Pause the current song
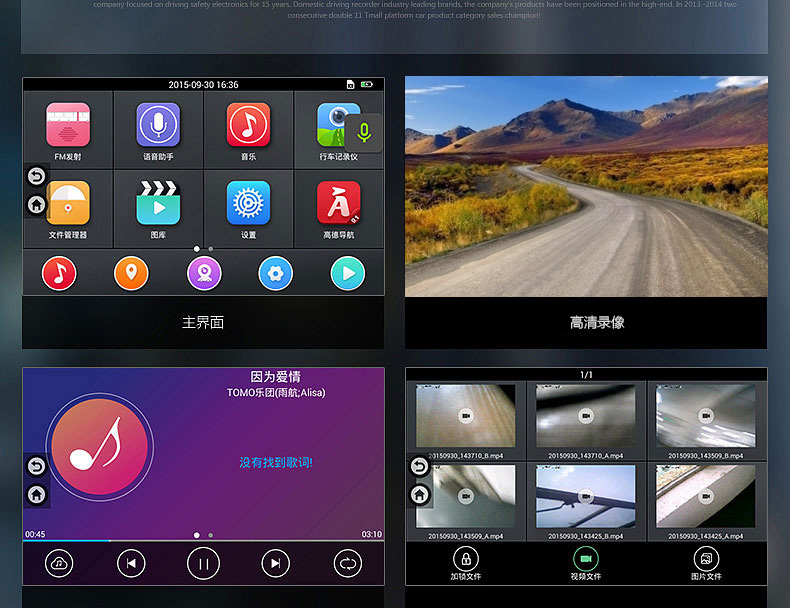790x608 pixels. [x=203, y=564]
